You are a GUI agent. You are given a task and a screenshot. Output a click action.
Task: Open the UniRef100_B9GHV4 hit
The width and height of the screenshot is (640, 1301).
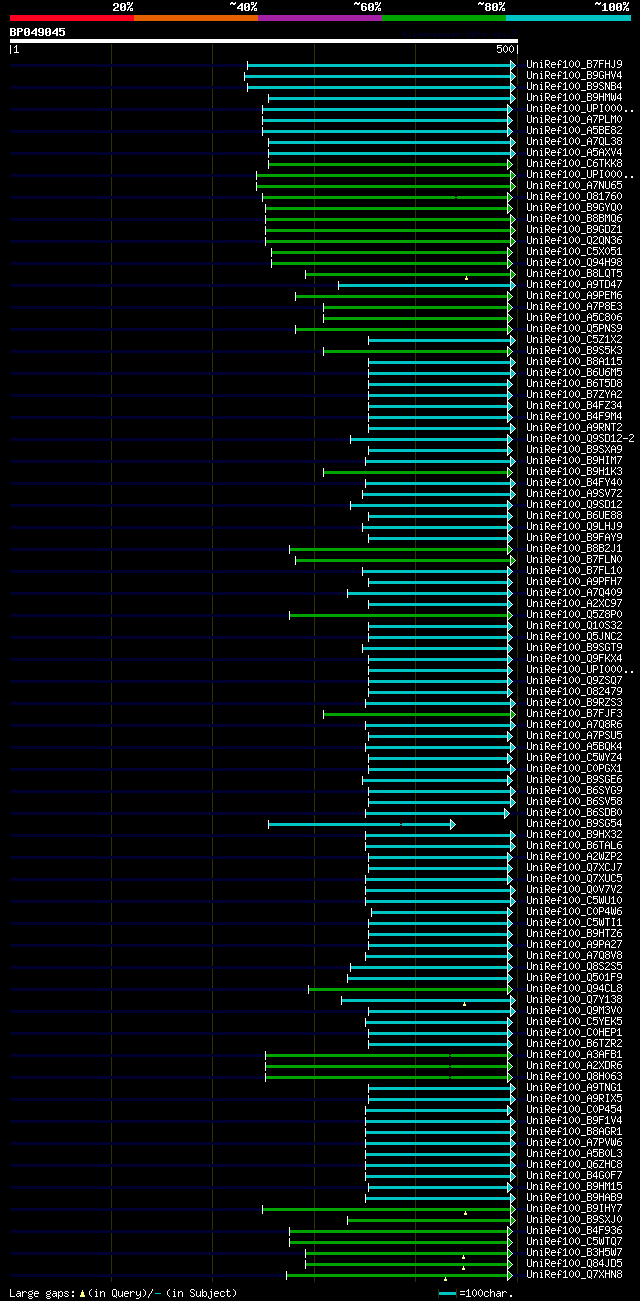574,75
